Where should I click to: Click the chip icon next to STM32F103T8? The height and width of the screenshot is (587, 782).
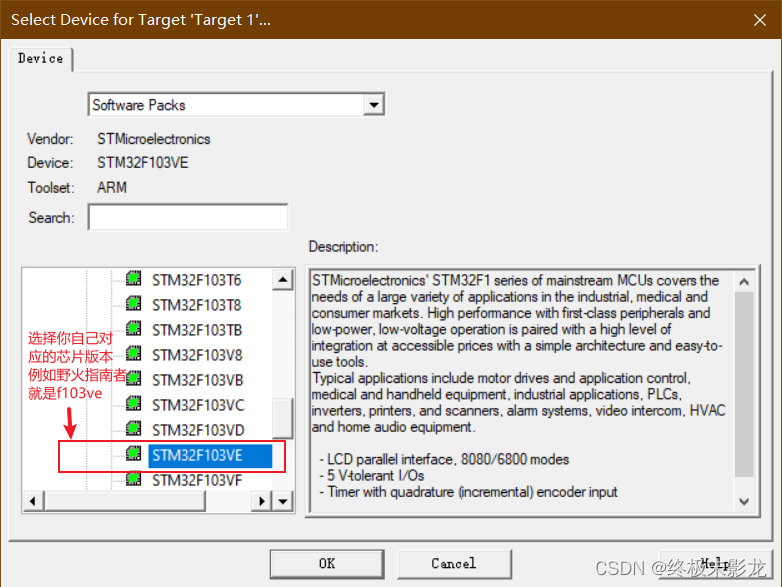point(133,303)
